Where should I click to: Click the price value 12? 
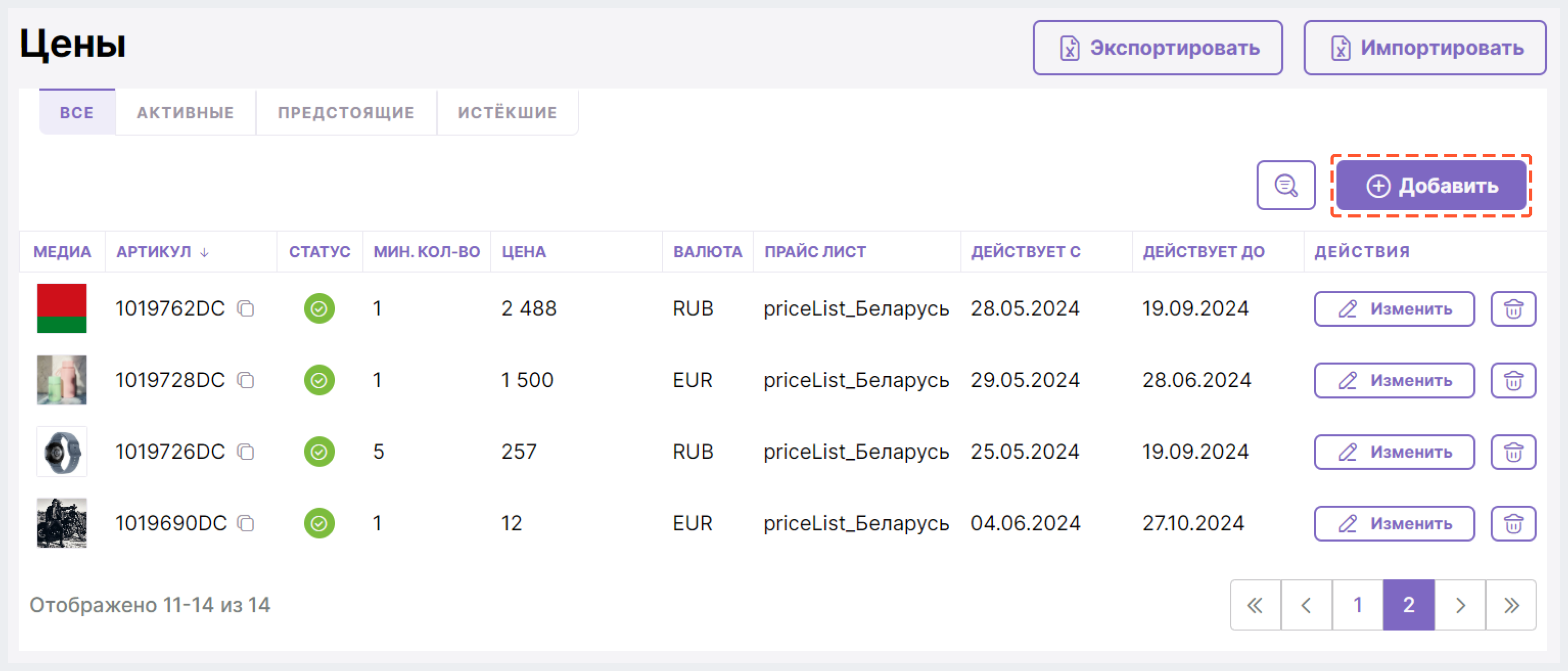(511, 523)
